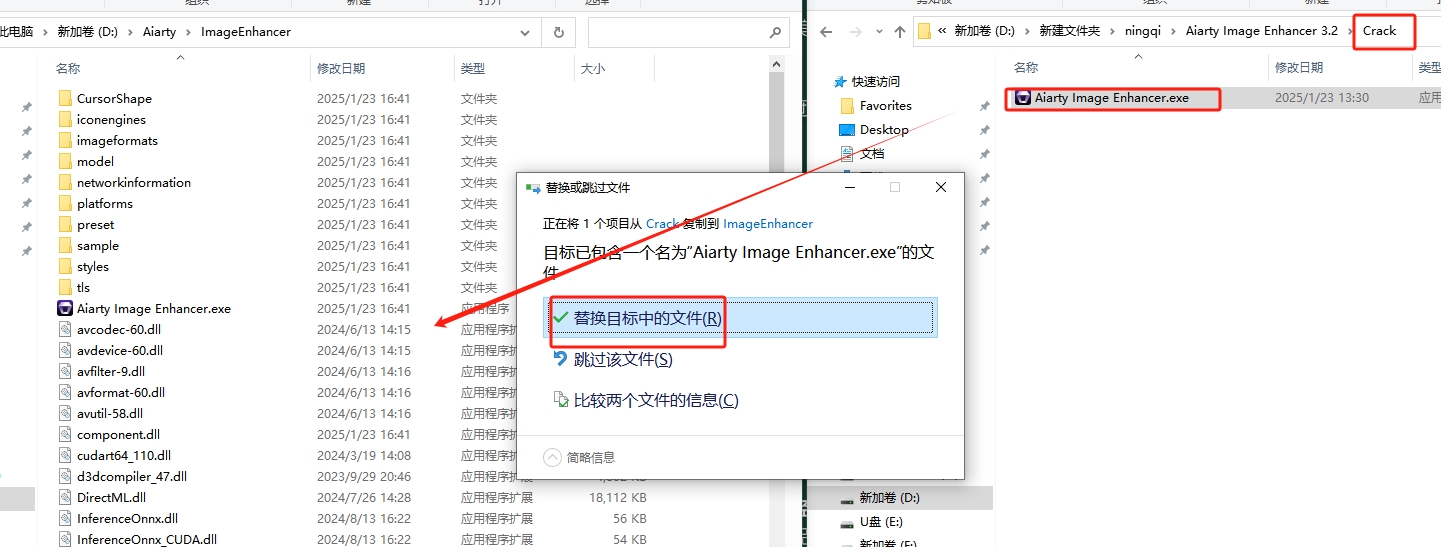This screenshot has height=547, width=1441.
Task: Click the U盘 (E:) drive icon
Action: coord(847,522)
